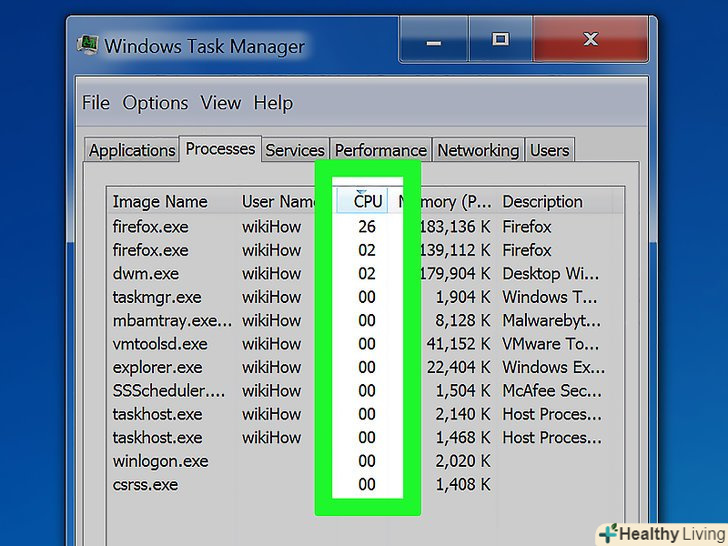The width and height of the screenshot is (728, 546).
Task: Select the Processes tab
Action: point(220,149)
